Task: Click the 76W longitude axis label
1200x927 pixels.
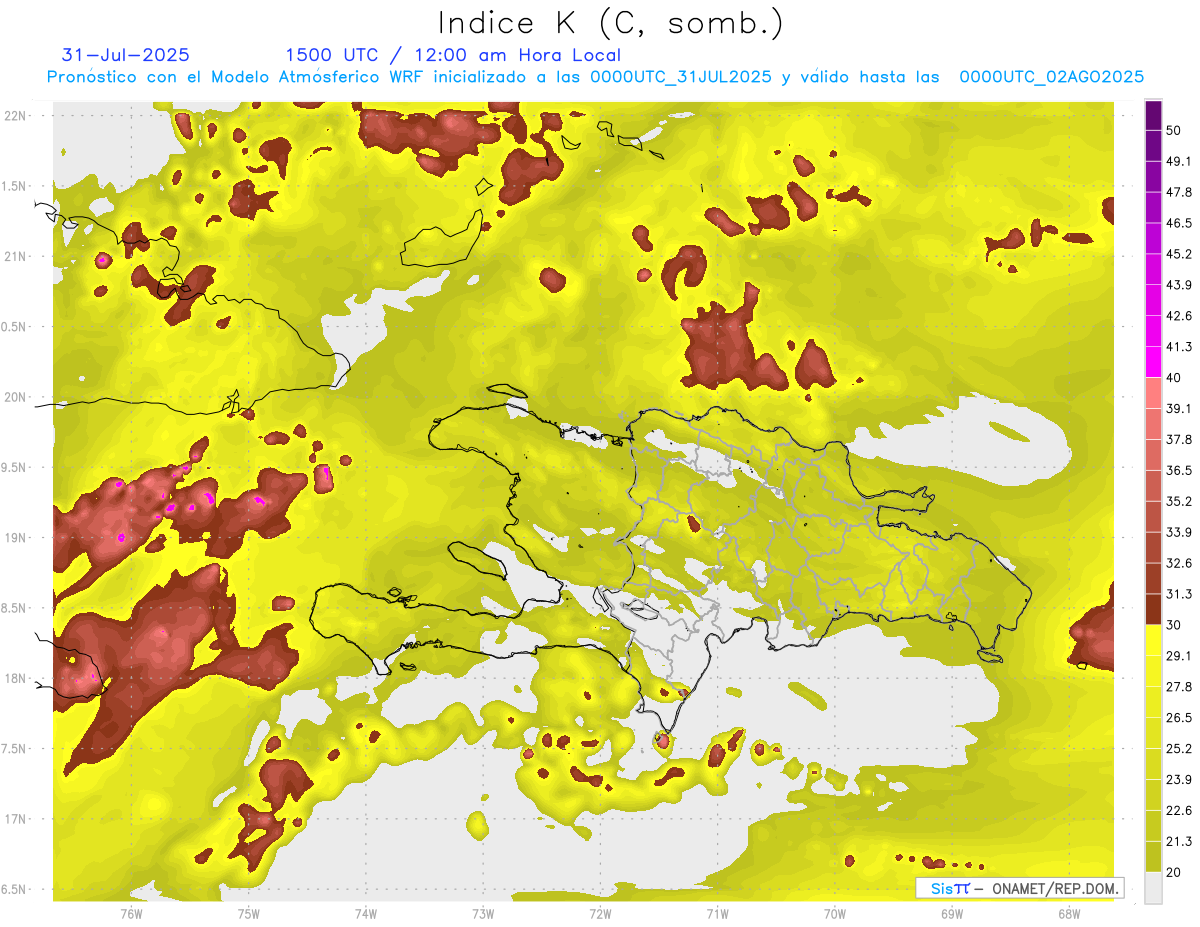Action: 131,912
